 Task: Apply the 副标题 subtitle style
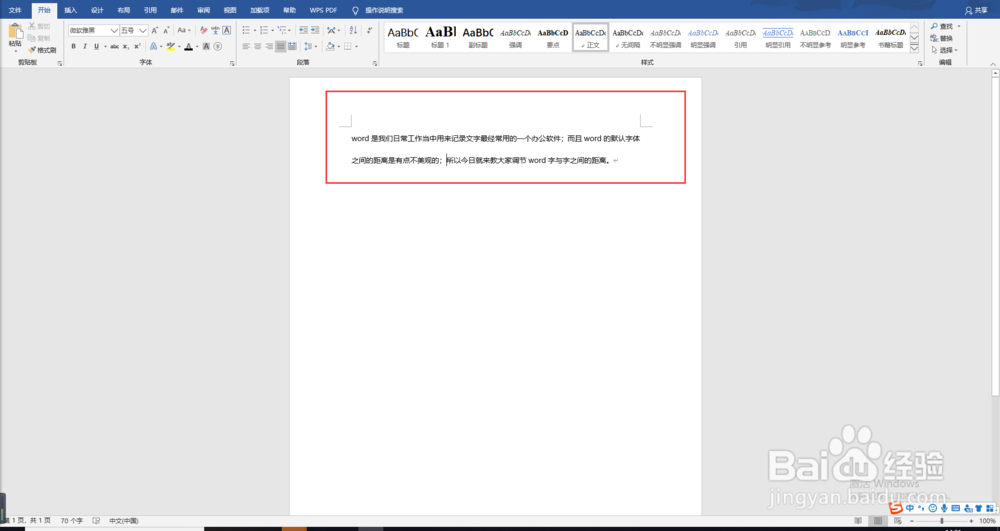point(478,37)
